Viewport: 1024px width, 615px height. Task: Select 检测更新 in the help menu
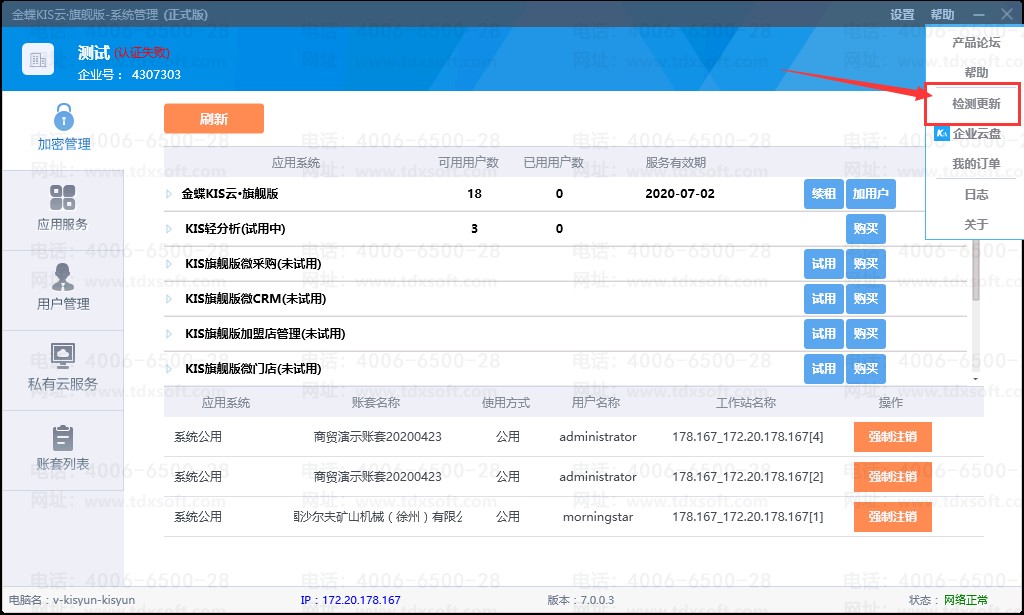tap(975, 104)
